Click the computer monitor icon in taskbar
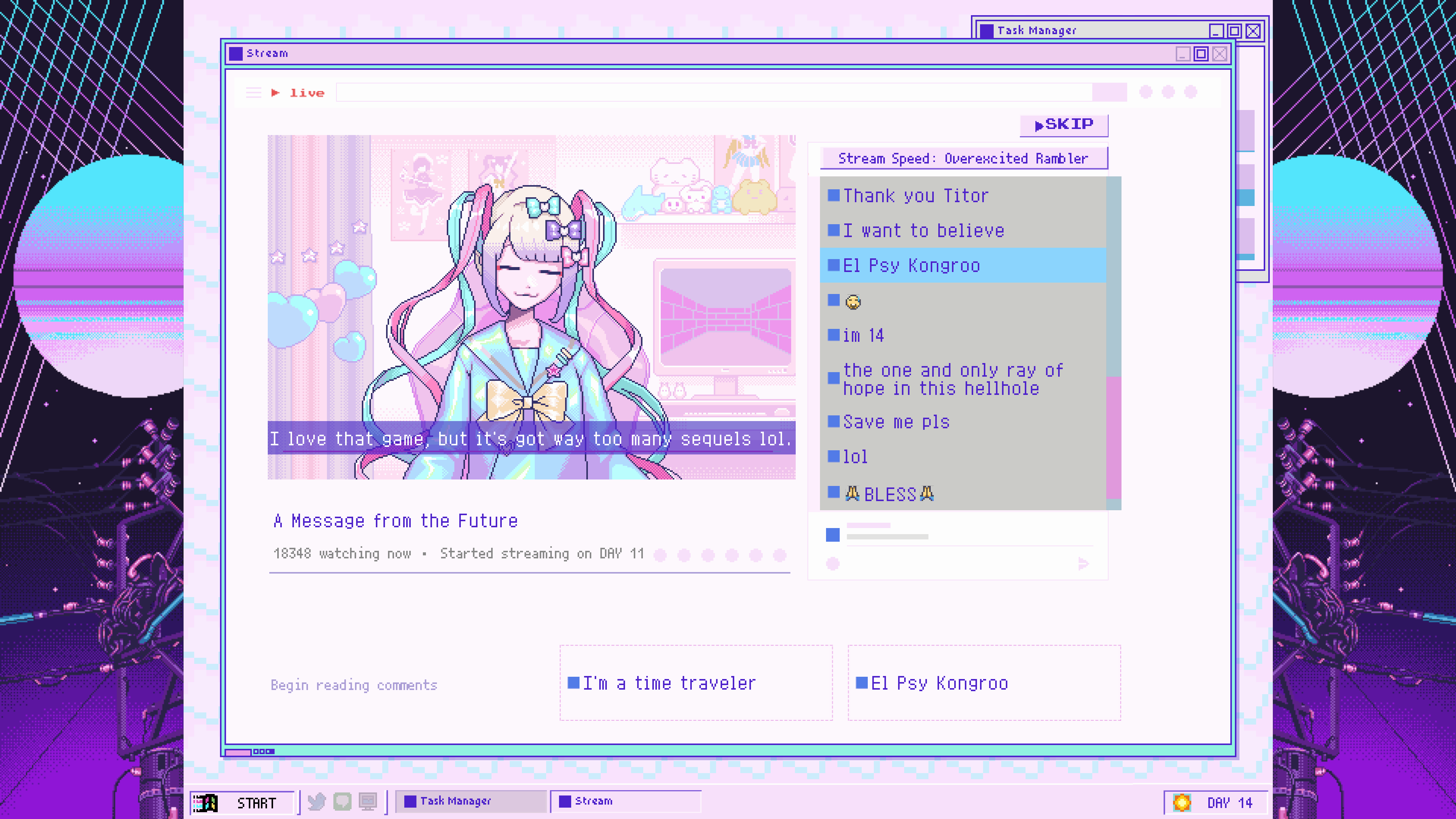 tap(368, 801)
